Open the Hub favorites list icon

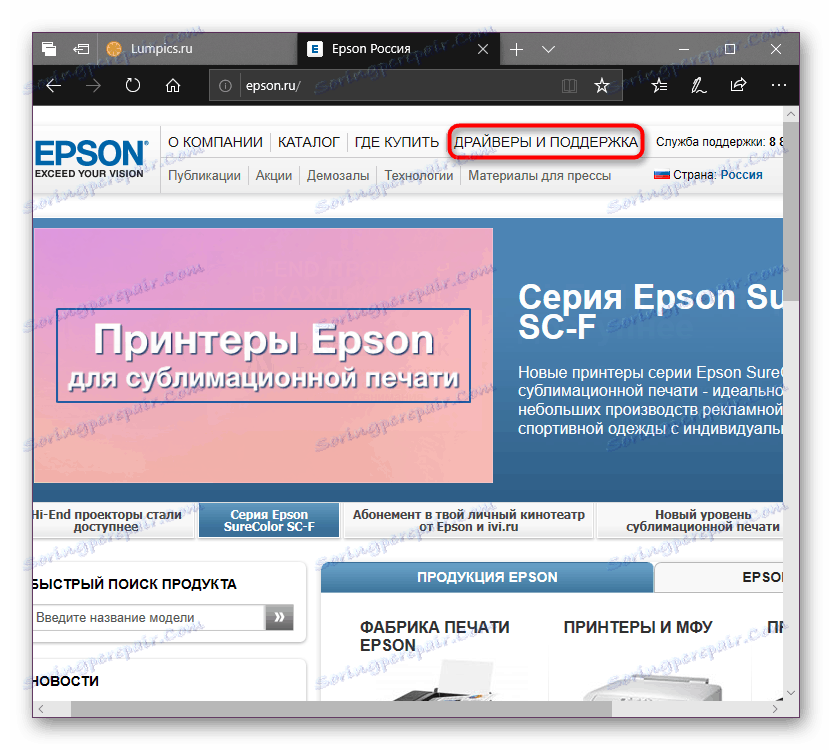click(x=659, y=85)
